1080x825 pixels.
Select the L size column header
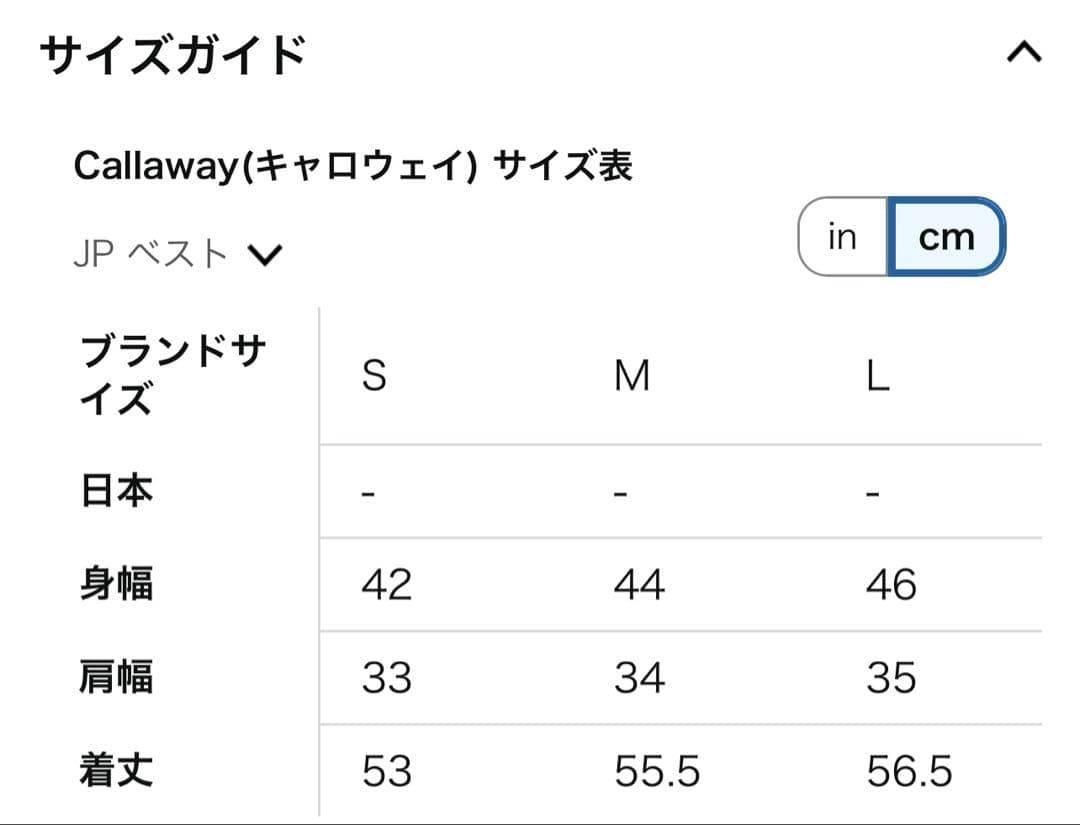tap(877, 375)
